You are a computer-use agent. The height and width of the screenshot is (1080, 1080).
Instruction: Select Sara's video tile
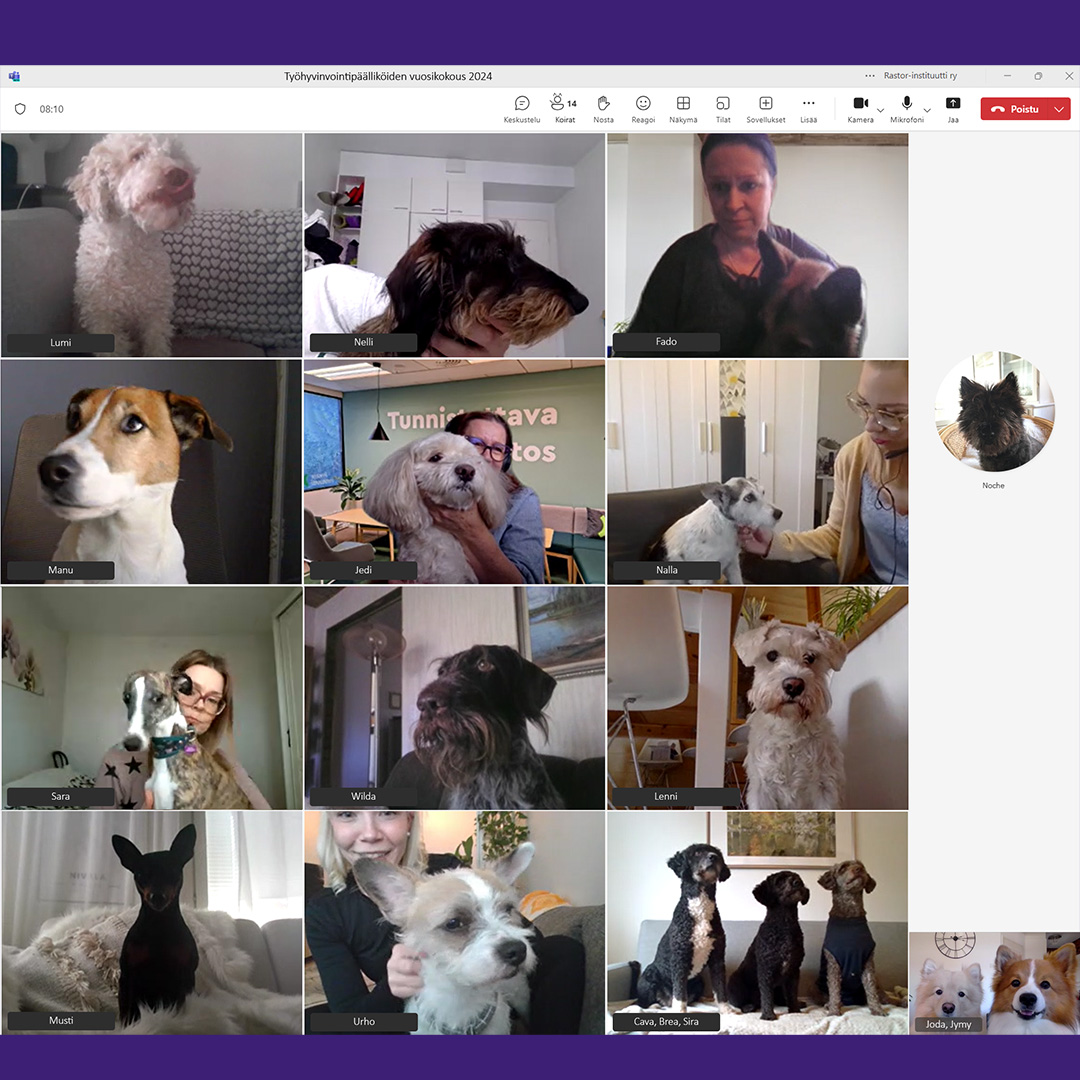coord(152,698)
